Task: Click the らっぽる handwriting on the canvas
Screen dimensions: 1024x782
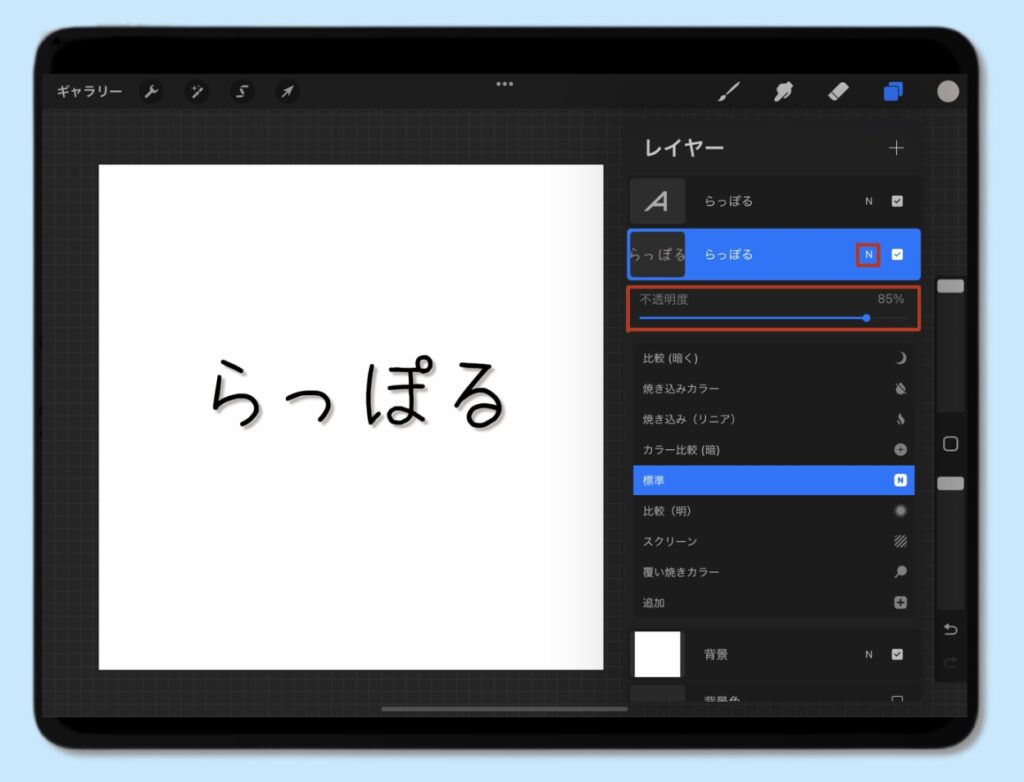Action: coord(357,393)
